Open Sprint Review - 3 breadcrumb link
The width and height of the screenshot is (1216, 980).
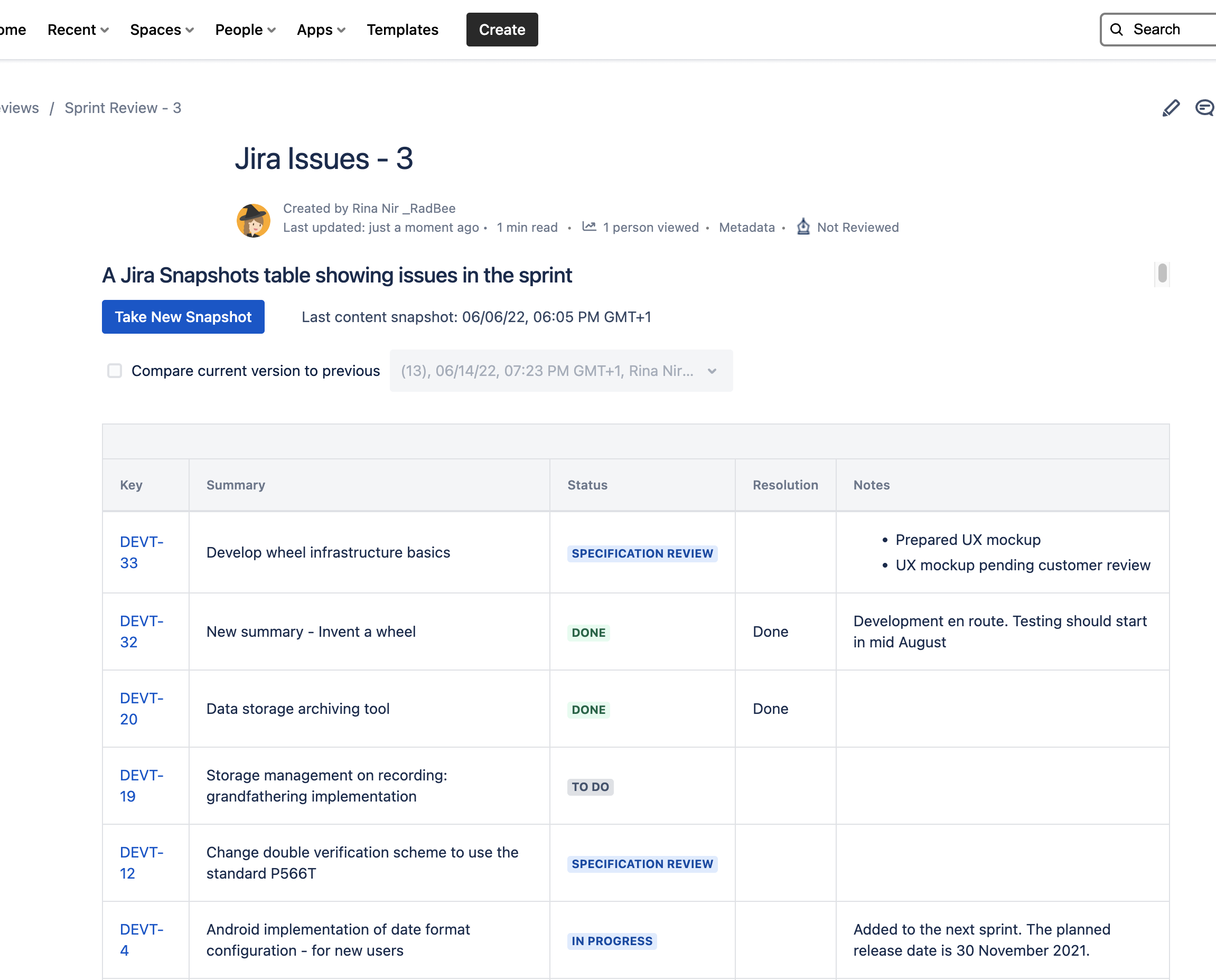coord(123,108)
